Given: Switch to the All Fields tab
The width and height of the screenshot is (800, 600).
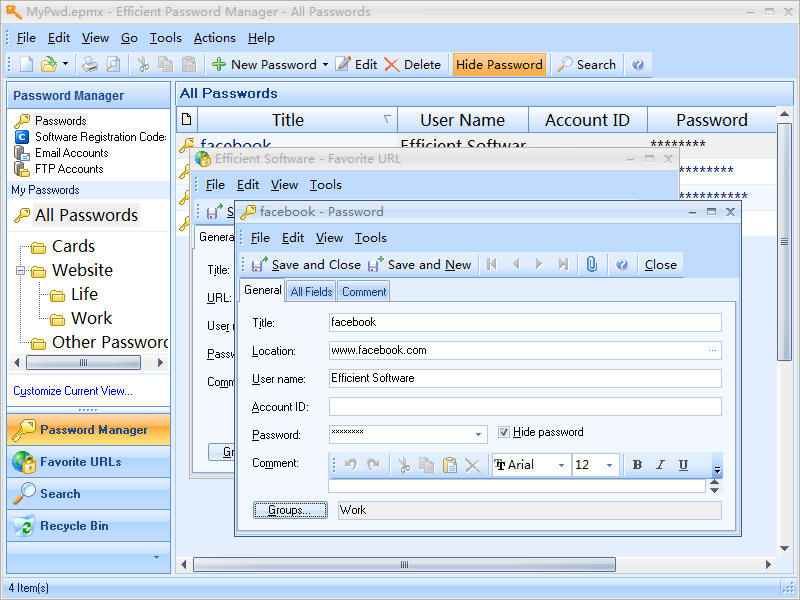Looking at the screenshot, I should click(311, 292).
